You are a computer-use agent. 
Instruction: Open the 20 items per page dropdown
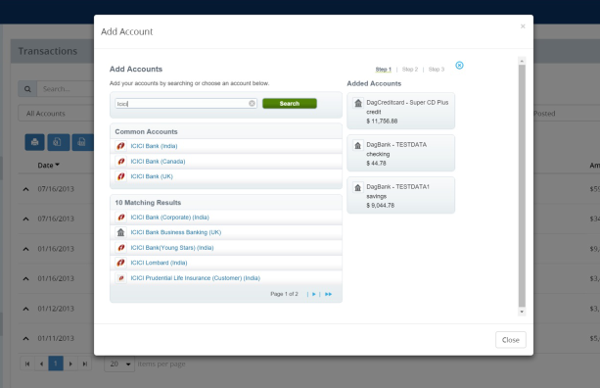click(120, 364)
